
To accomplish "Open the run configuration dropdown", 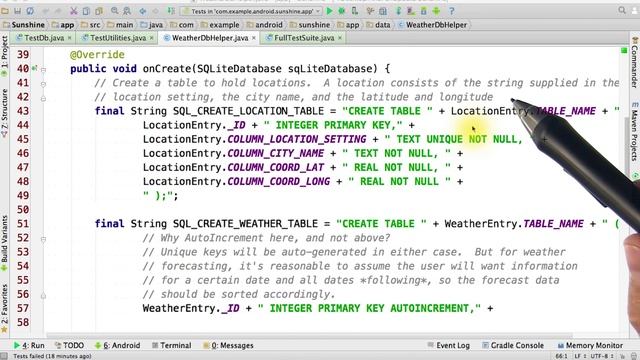I will pyautogui.click(x=251, y=11).
